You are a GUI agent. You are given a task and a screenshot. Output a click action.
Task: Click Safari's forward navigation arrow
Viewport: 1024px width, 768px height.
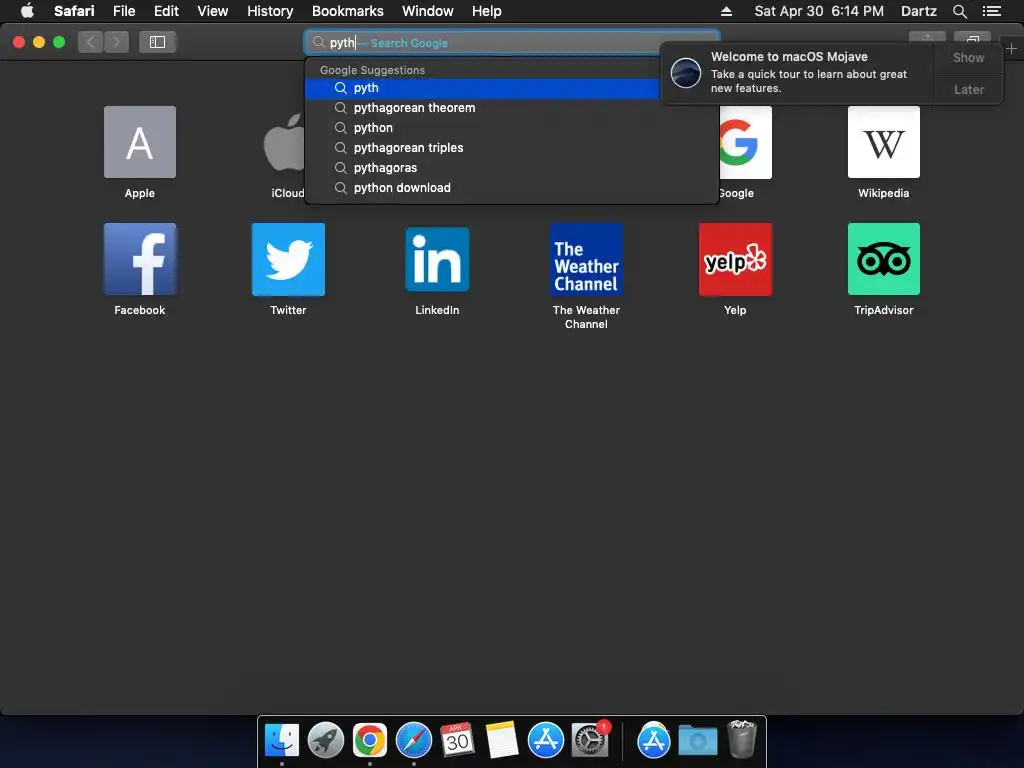point(116,42)
